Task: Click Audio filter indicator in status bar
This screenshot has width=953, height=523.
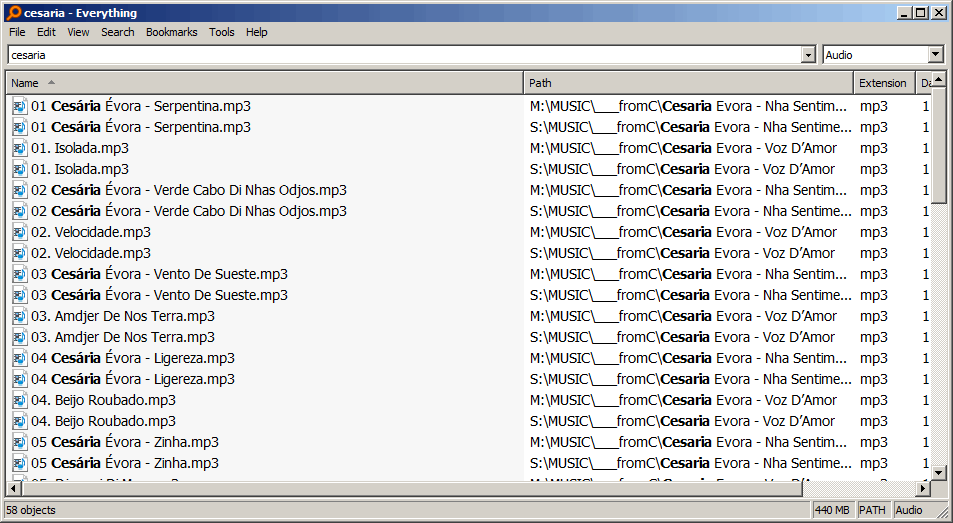Action: pyautogui.click(x=909, y=510)
